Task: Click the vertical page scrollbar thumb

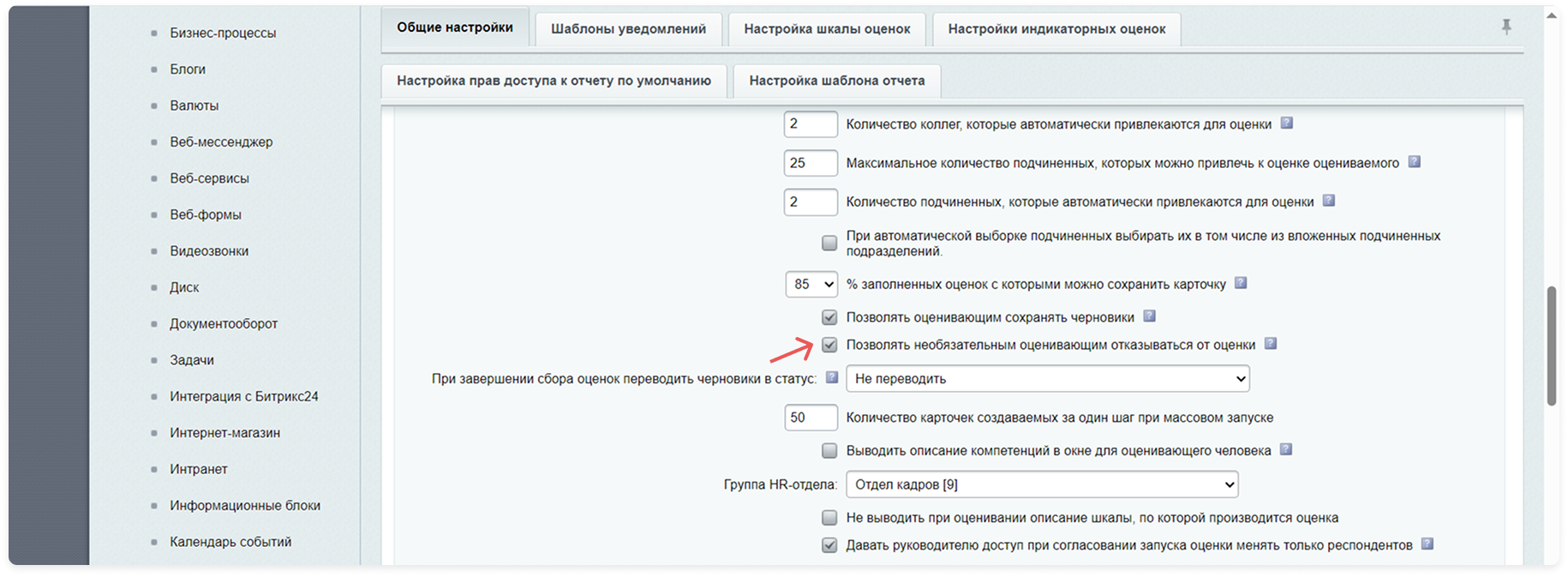Action: (x=1552, y=346)
